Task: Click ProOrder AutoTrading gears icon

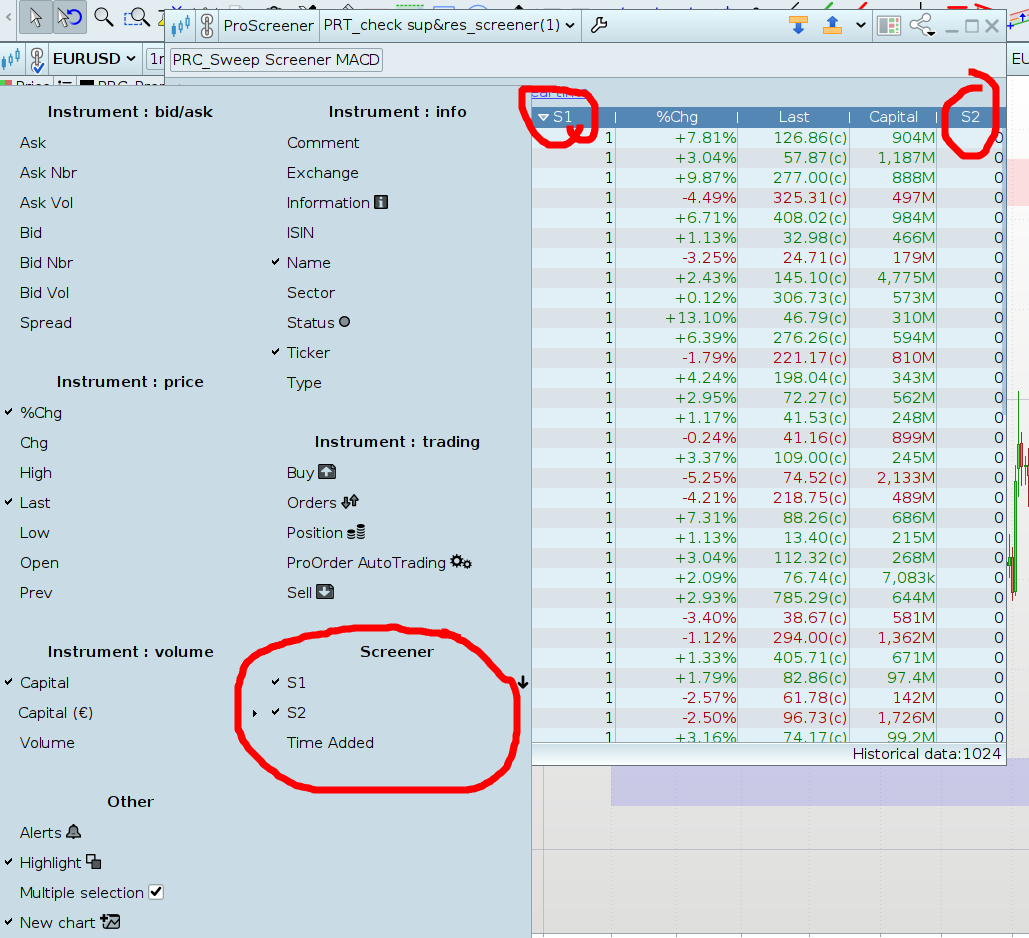Action: [461, 562]
